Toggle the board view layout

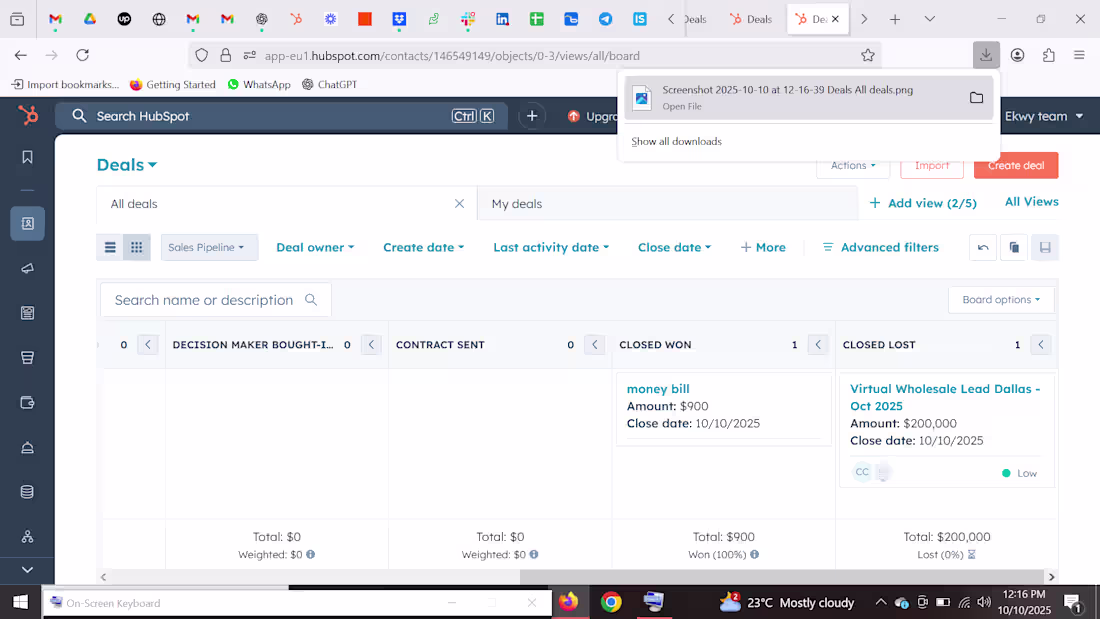(x=136, y=246)
